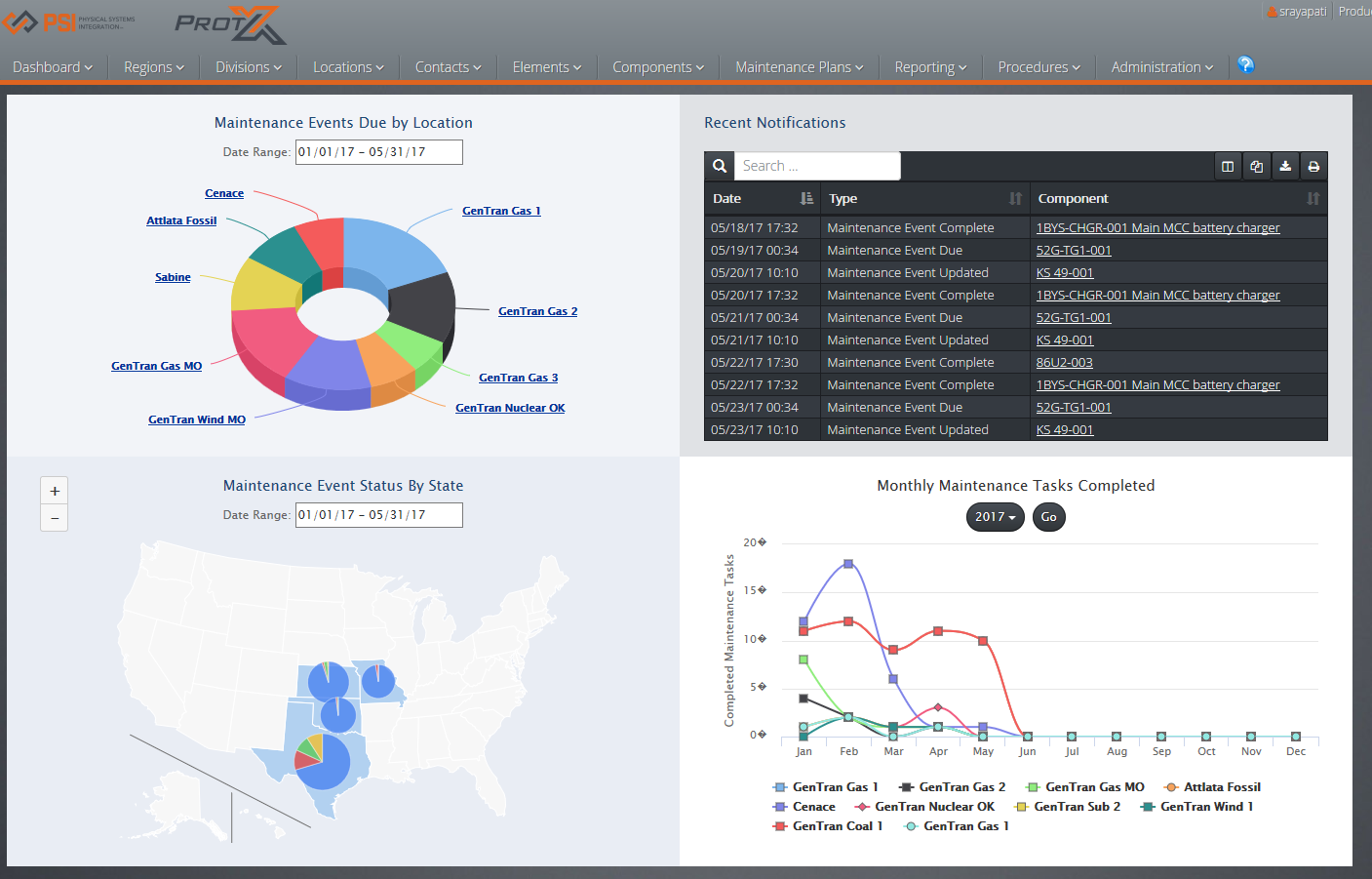
Task: Toggle Cenace series in the chart legend
Action: (804, 807)
